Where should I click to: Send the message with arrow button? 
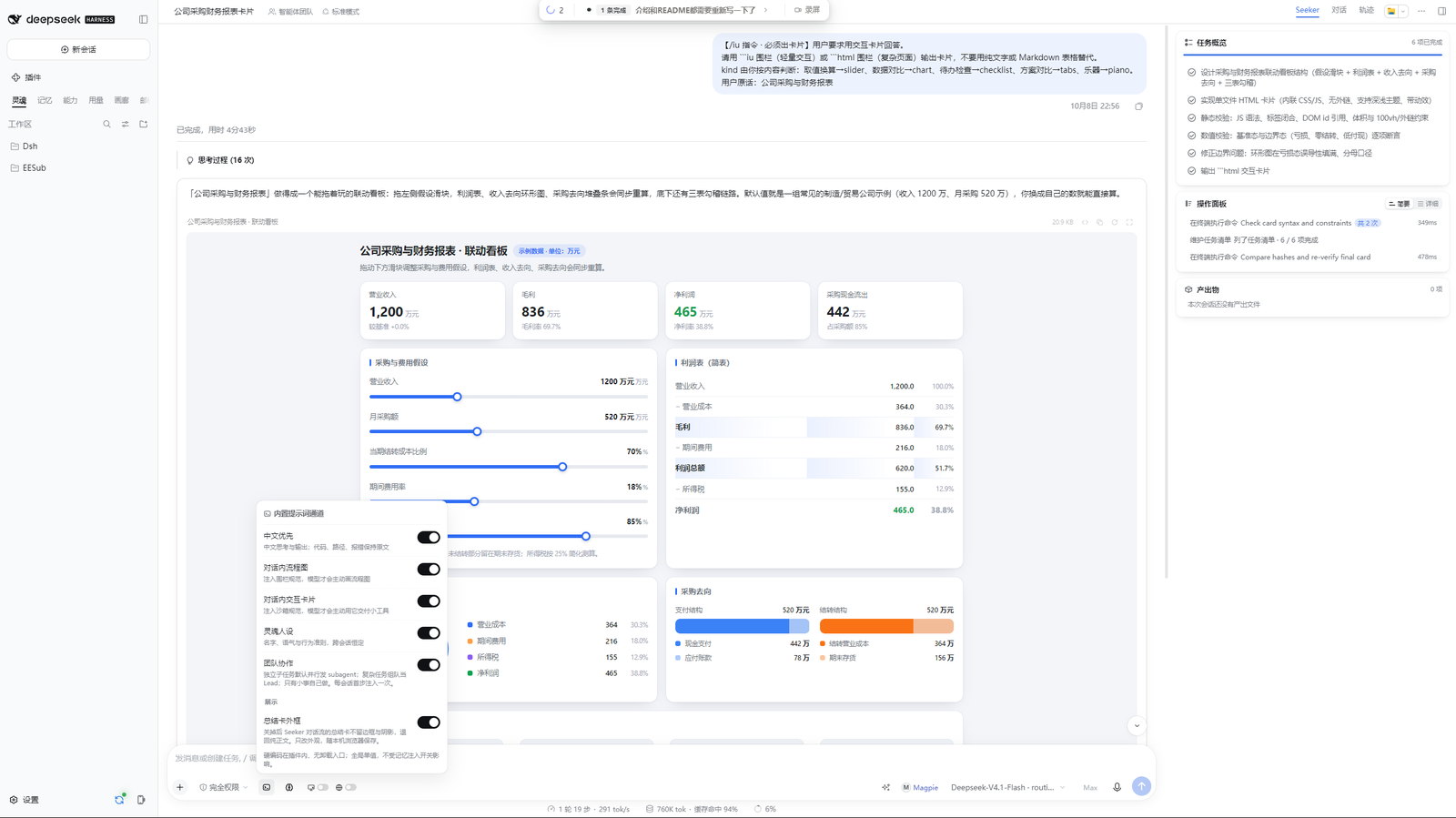[x=1141, y=786]
